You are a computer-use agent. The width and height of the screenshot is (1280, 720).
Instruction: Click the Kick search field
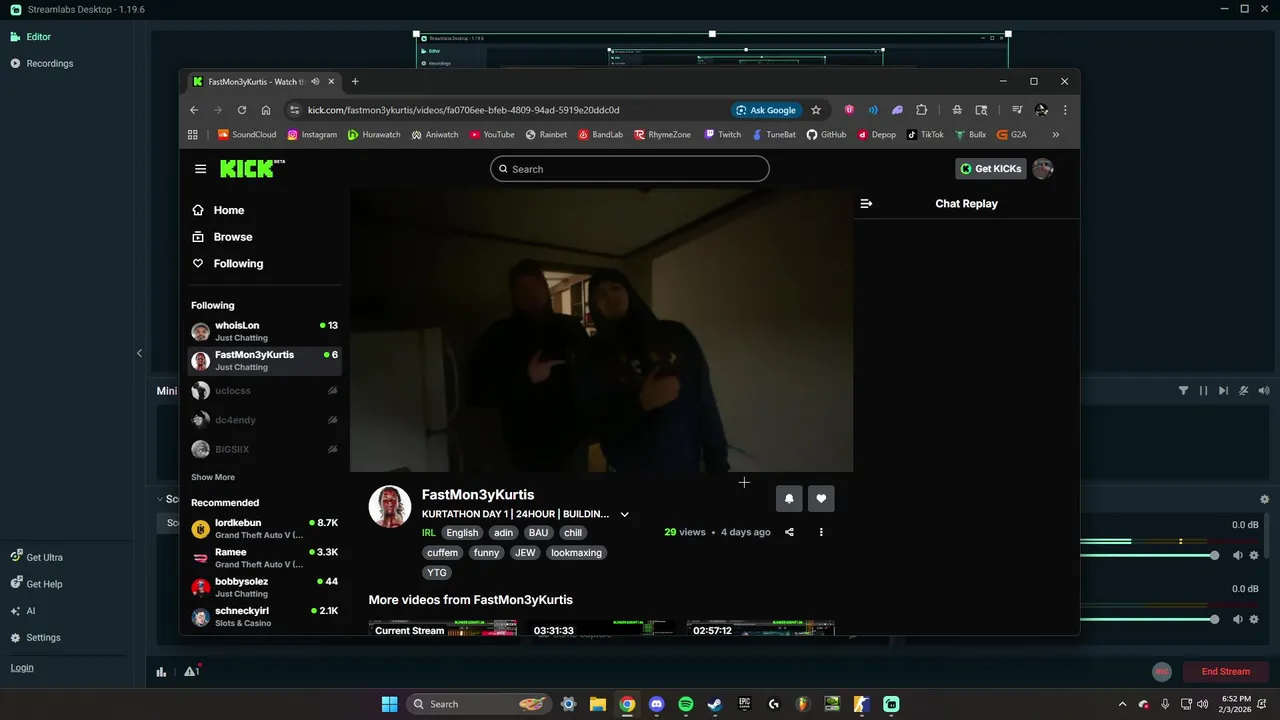(x=630, y=169)
